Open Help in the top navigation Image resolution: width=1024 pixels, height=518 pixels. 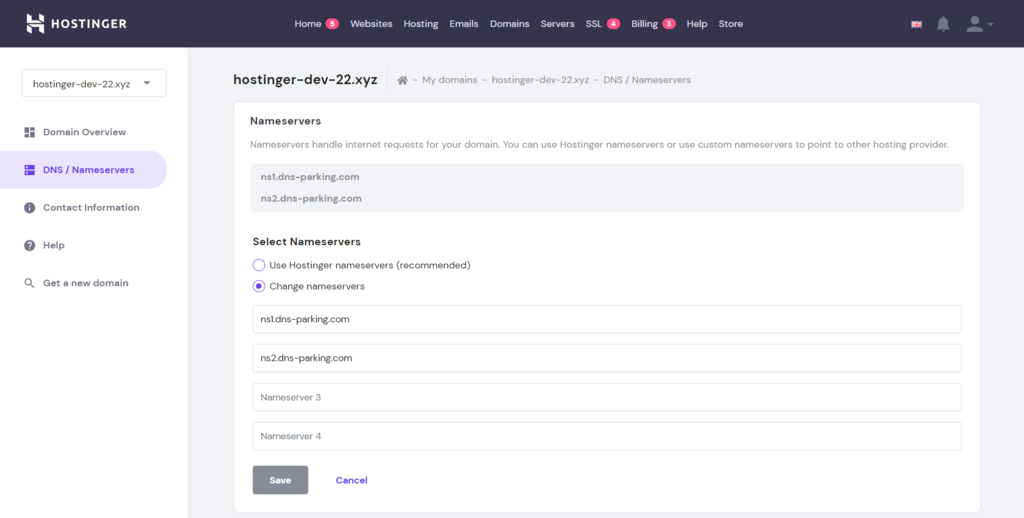point(697,24)
